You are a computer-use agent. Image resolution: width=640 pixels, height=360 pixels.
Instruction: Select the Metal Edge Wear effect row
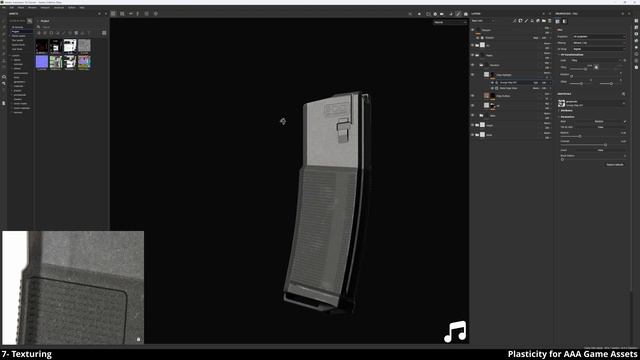point(521,88)
